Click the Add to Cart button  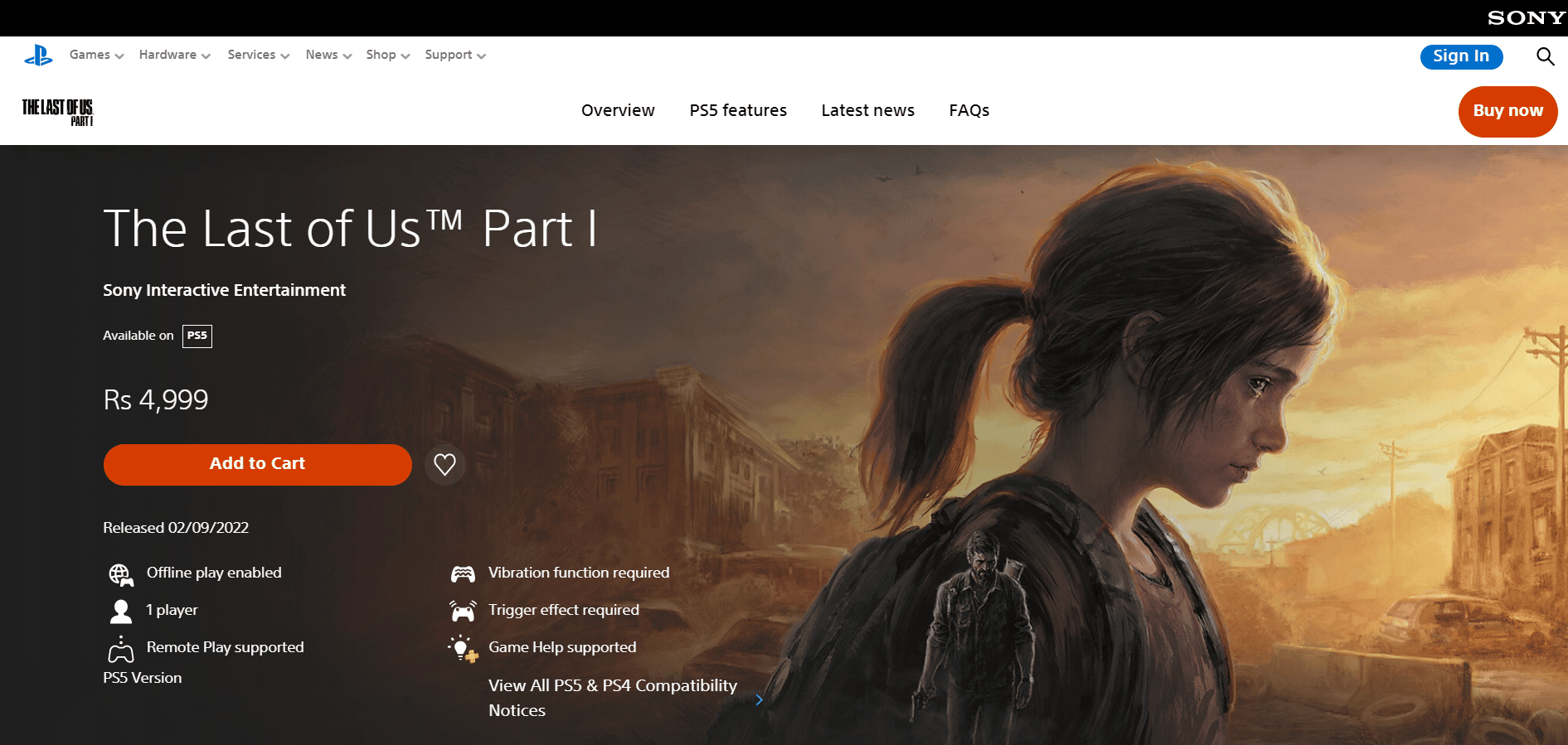tap(258, 464)
